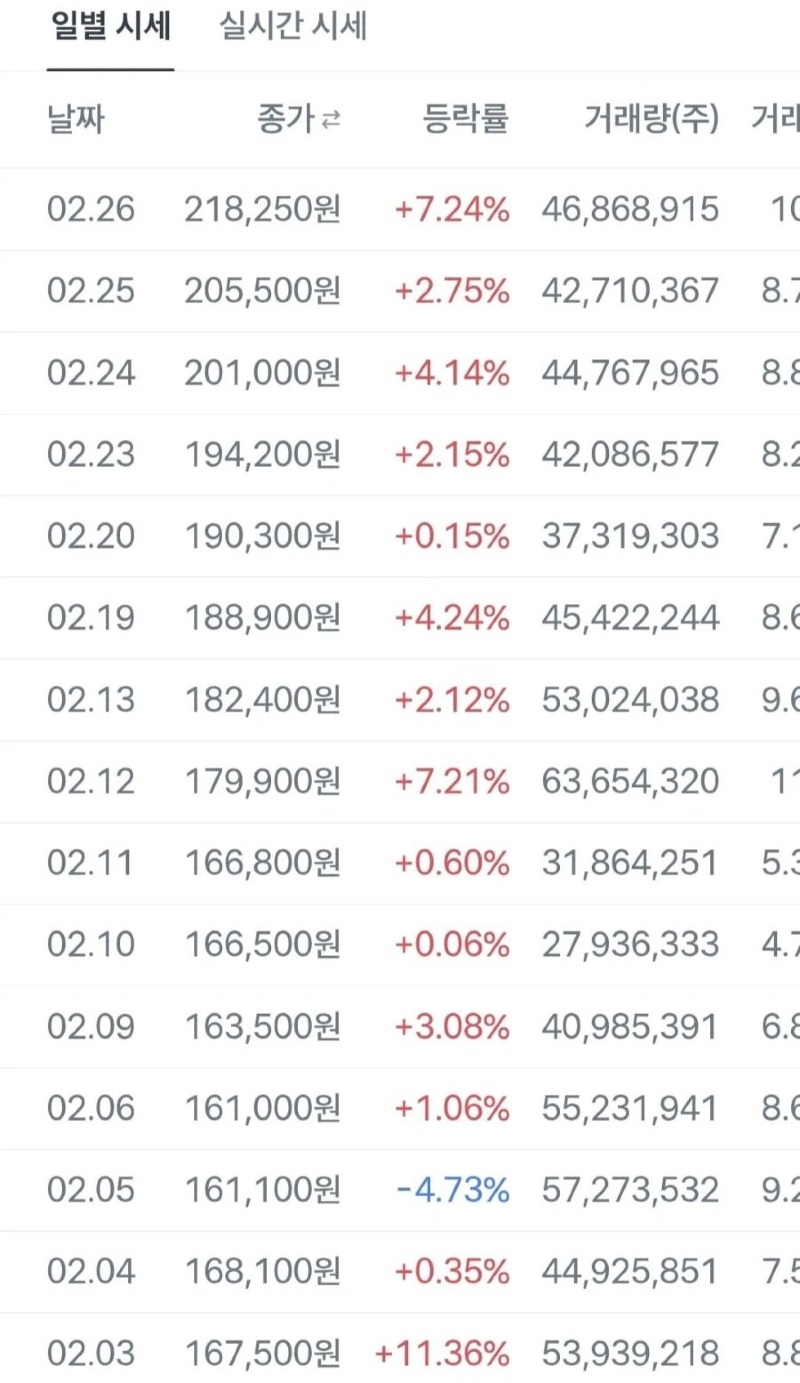This screenshot has width=800, height=1383.
Task: Click the +7.24% change rate
Action: tap(452, 209)
